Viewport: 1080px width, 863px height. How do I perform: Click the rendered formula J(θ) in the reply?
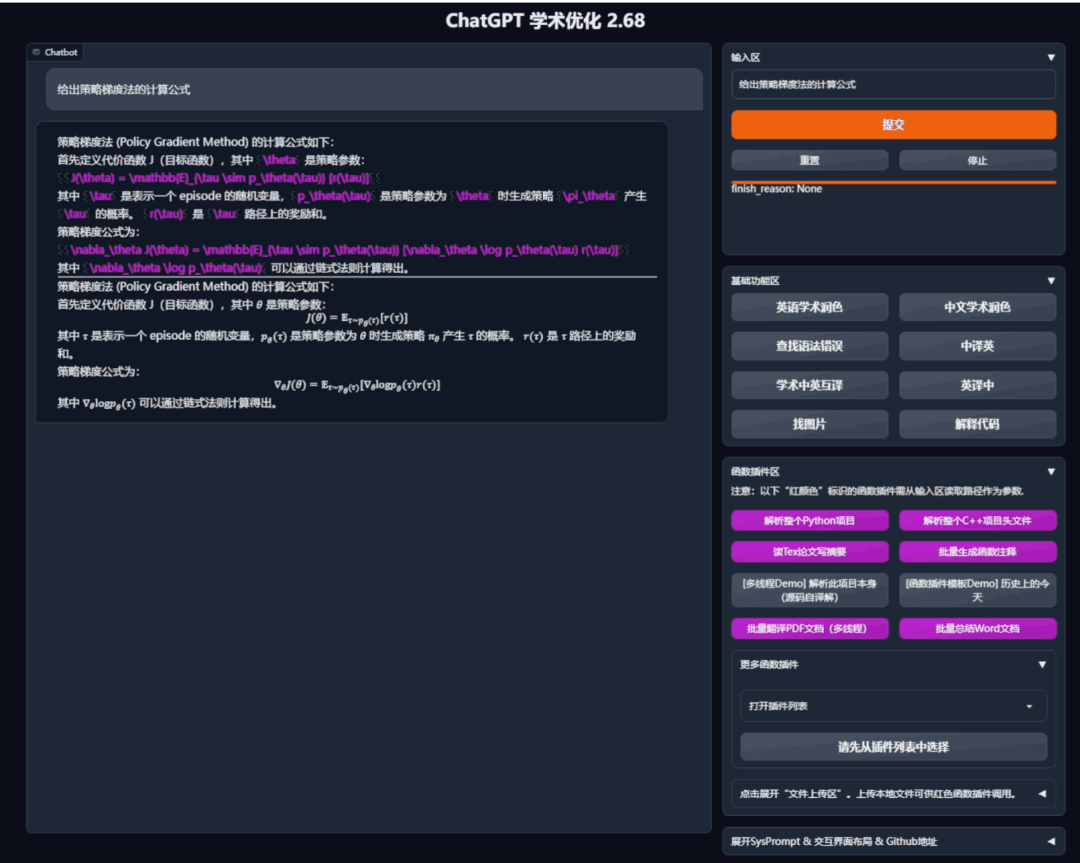357,318
